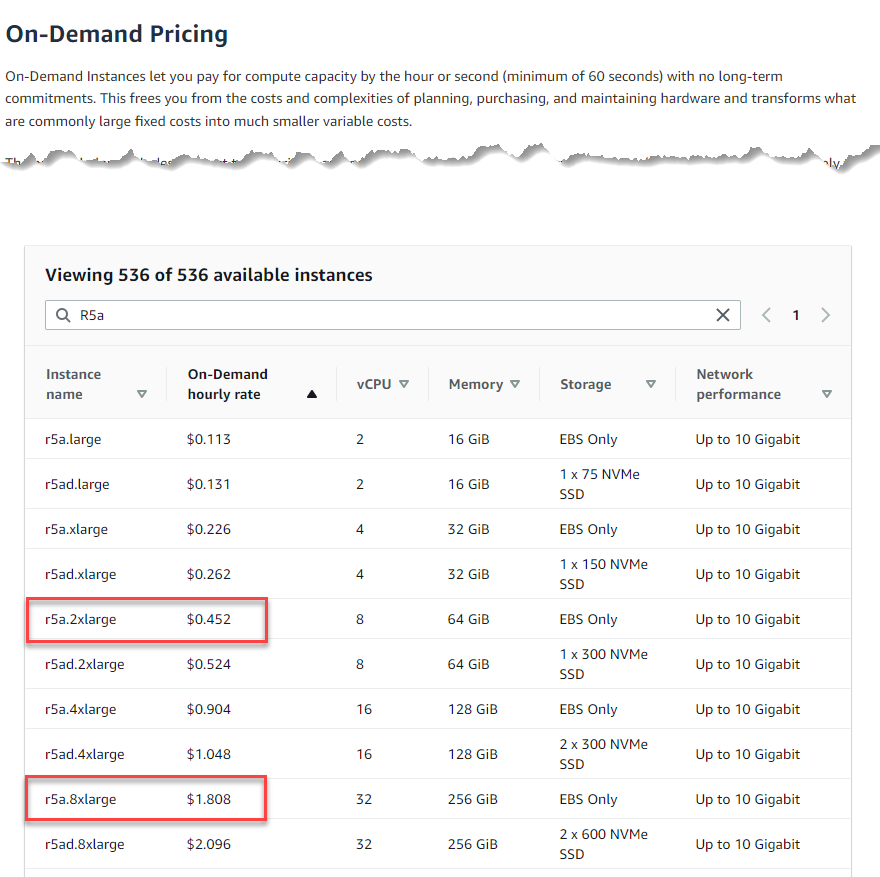Image resolution: width=880 pixels, height=877 pixels.
Task: Sort by Instance name column arrow
Action: pos(141,394)
